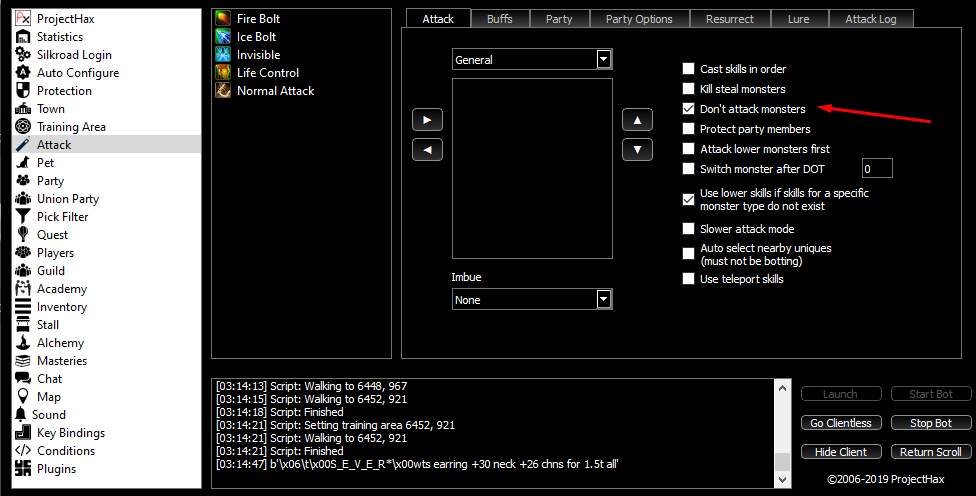The width and height of the screenshot is (976, 496).
Task: Click the Switch monster after DOT number field
Action: click(x=876, y=169)
